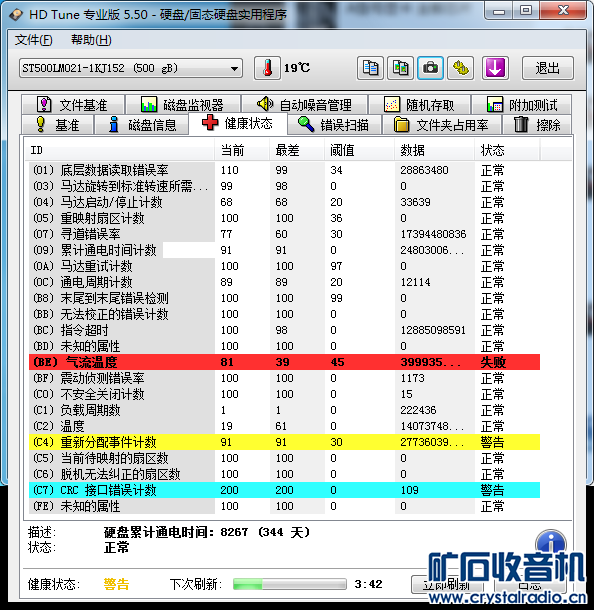Click the 数据 column header
The image size is (594, 610).
point(435,150)
